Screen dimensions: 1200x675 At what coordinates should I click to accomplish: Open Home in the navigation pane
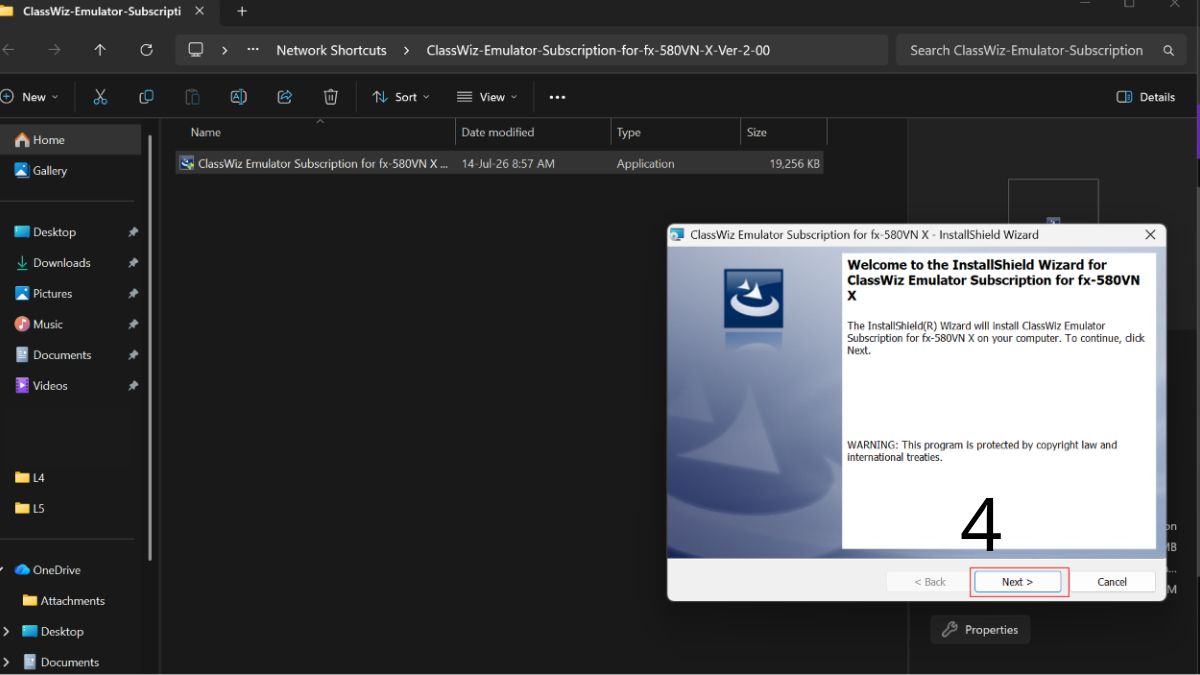coord(70,140)
